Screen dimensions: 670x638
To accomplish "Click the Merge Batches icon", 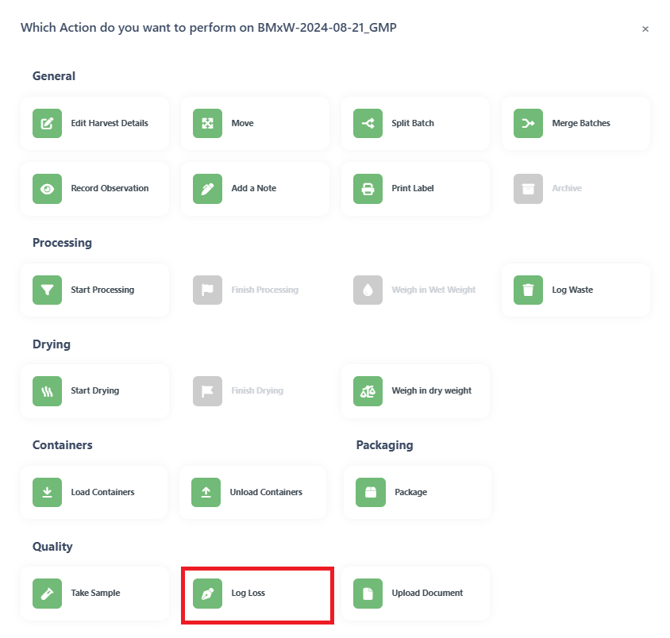I will point(528,123).
